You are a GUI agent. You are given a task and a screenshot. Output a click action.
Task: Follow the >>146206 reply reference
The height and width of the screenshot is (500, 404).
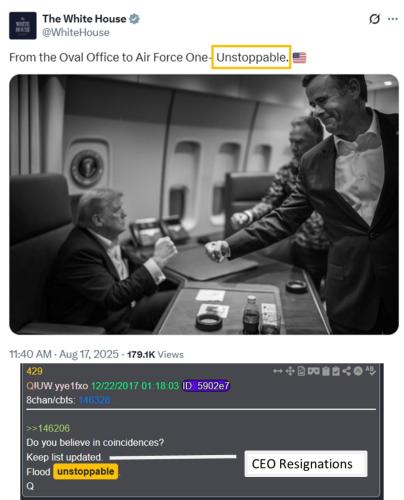48,428
